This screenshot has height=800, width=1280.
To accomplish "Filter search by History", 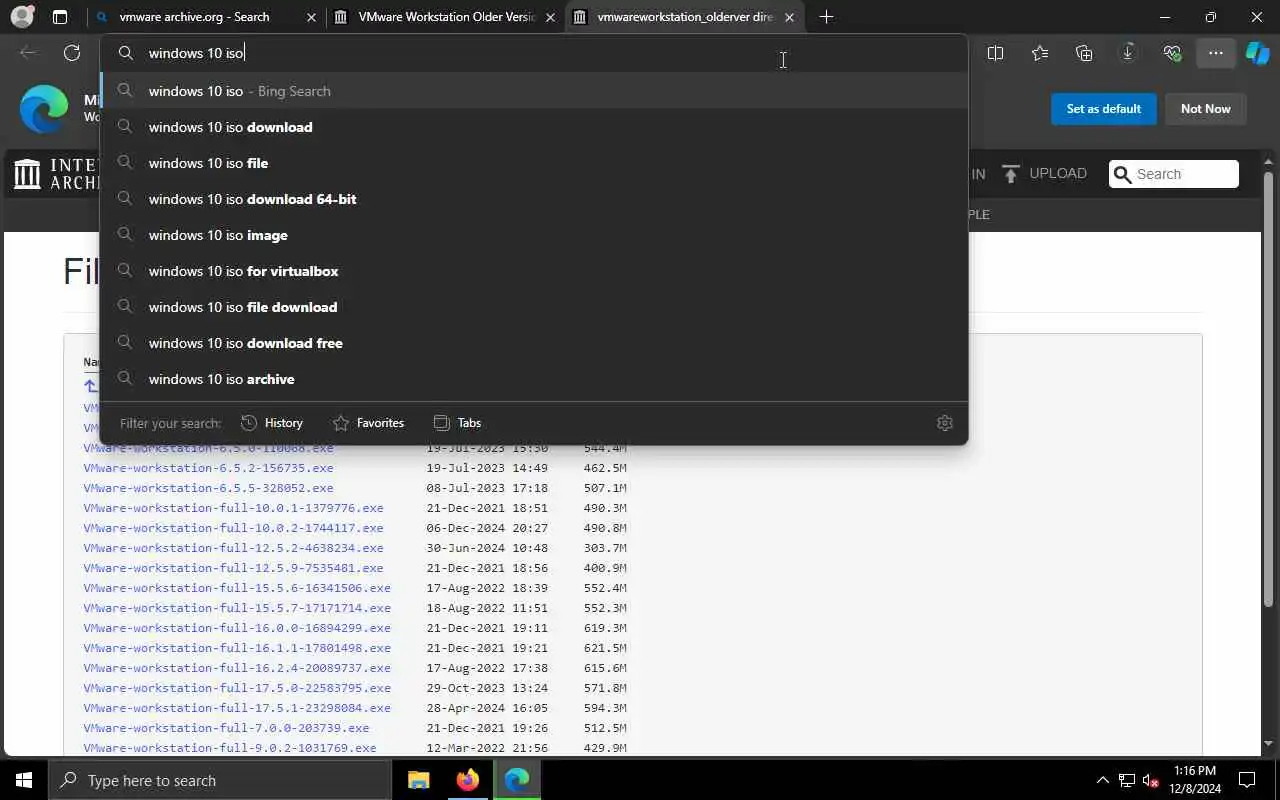I will [272, 423].
